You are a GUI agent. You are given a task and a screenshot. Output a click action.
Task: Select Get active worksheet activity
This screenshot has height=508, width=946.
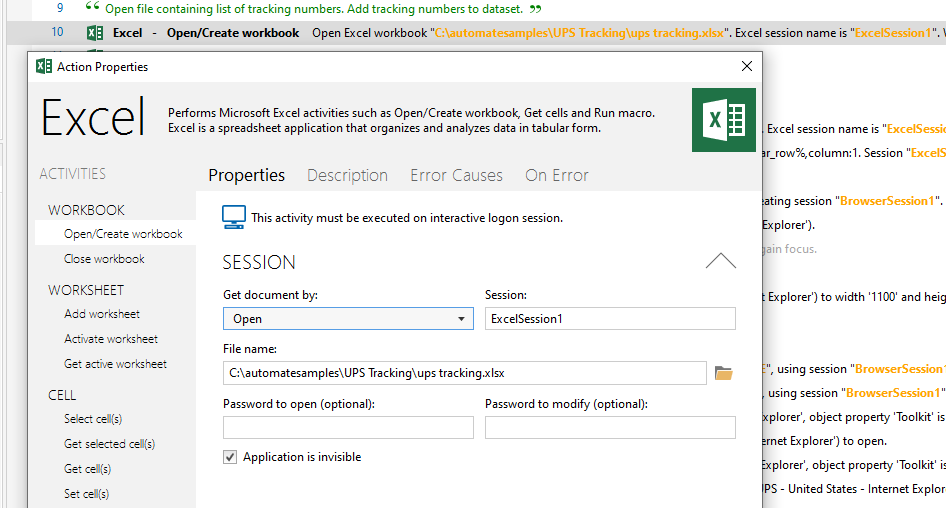tap(115, 364)
